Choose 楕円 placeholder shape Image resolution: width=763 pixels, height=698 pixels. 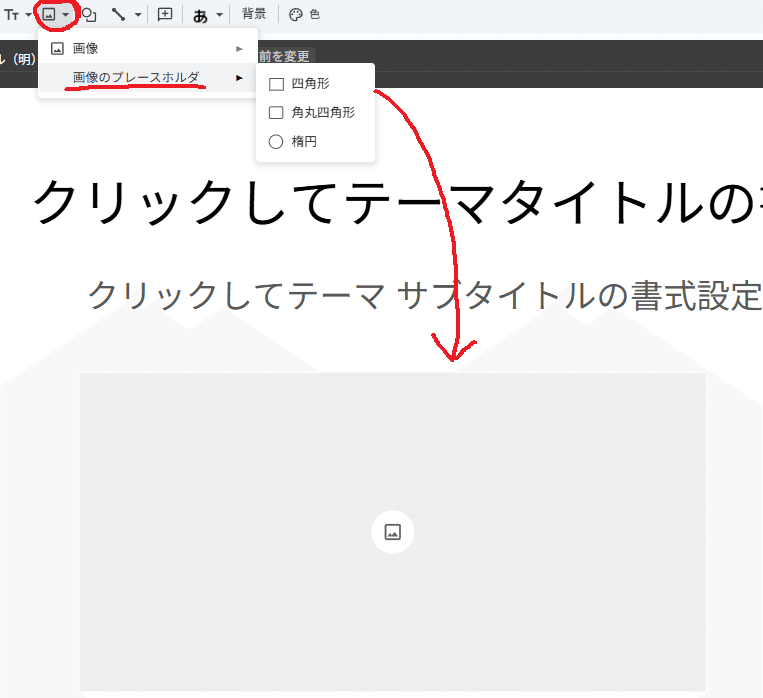click(x=315, y=142)
